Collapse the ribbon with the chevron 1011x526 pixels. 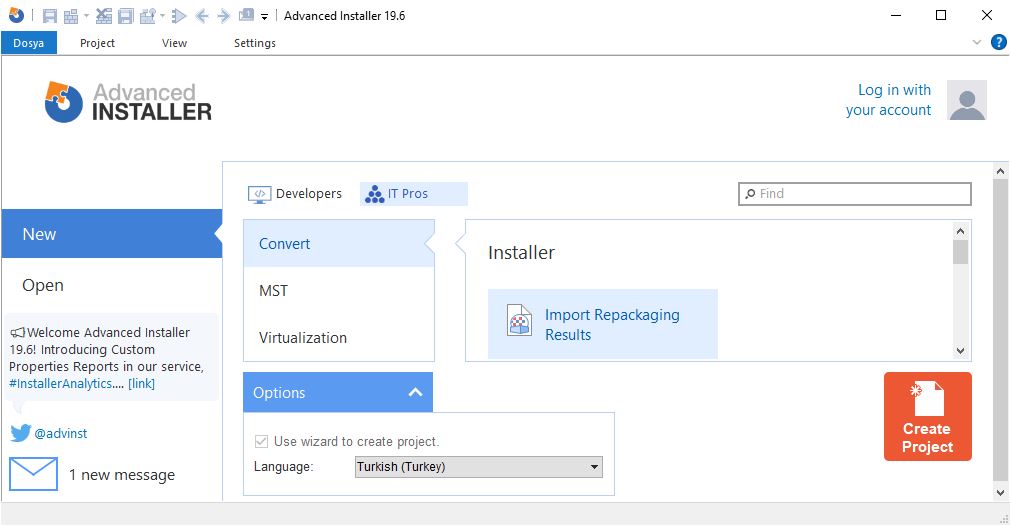coord(977,43)
